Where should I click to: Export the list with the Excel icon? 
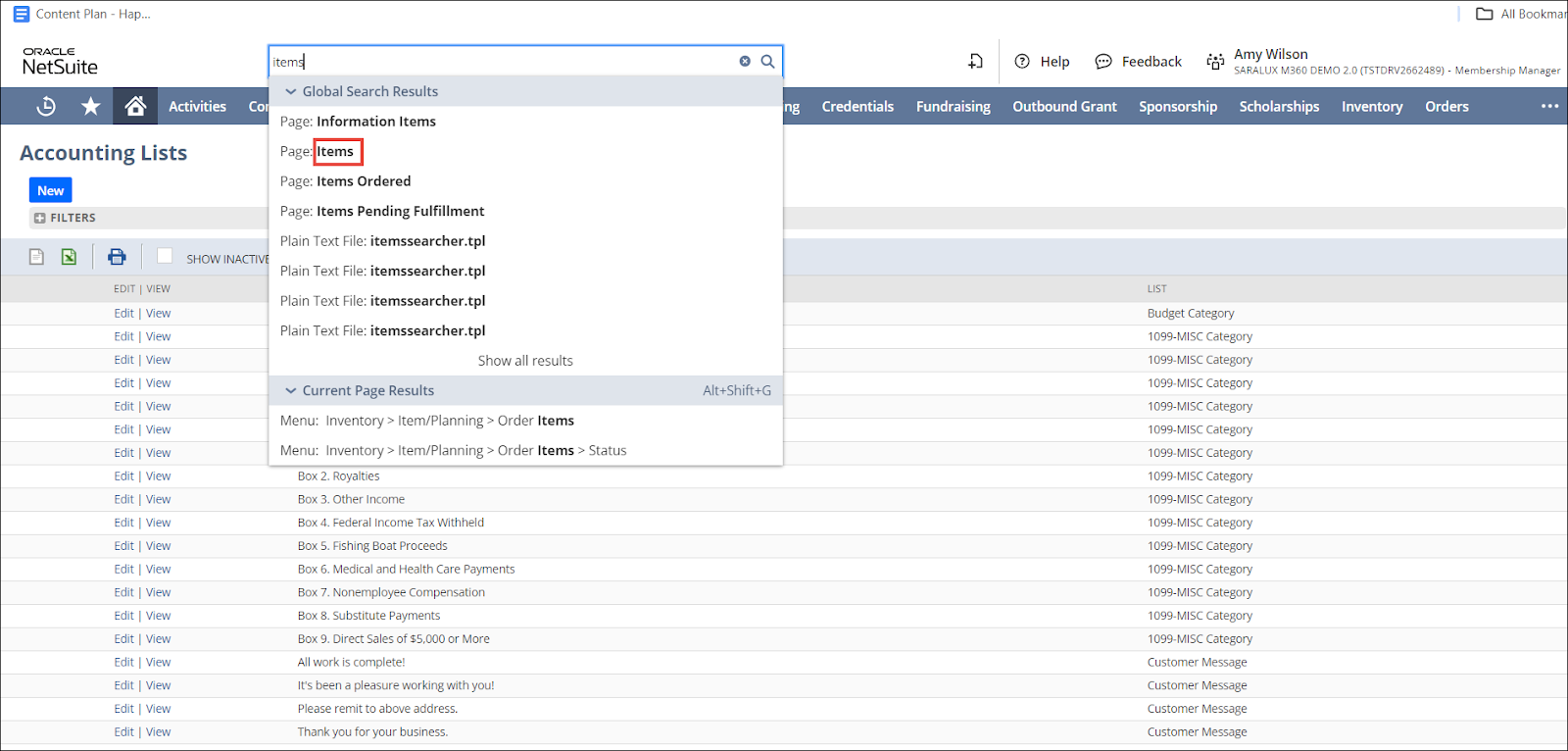[x=69, y=257]
